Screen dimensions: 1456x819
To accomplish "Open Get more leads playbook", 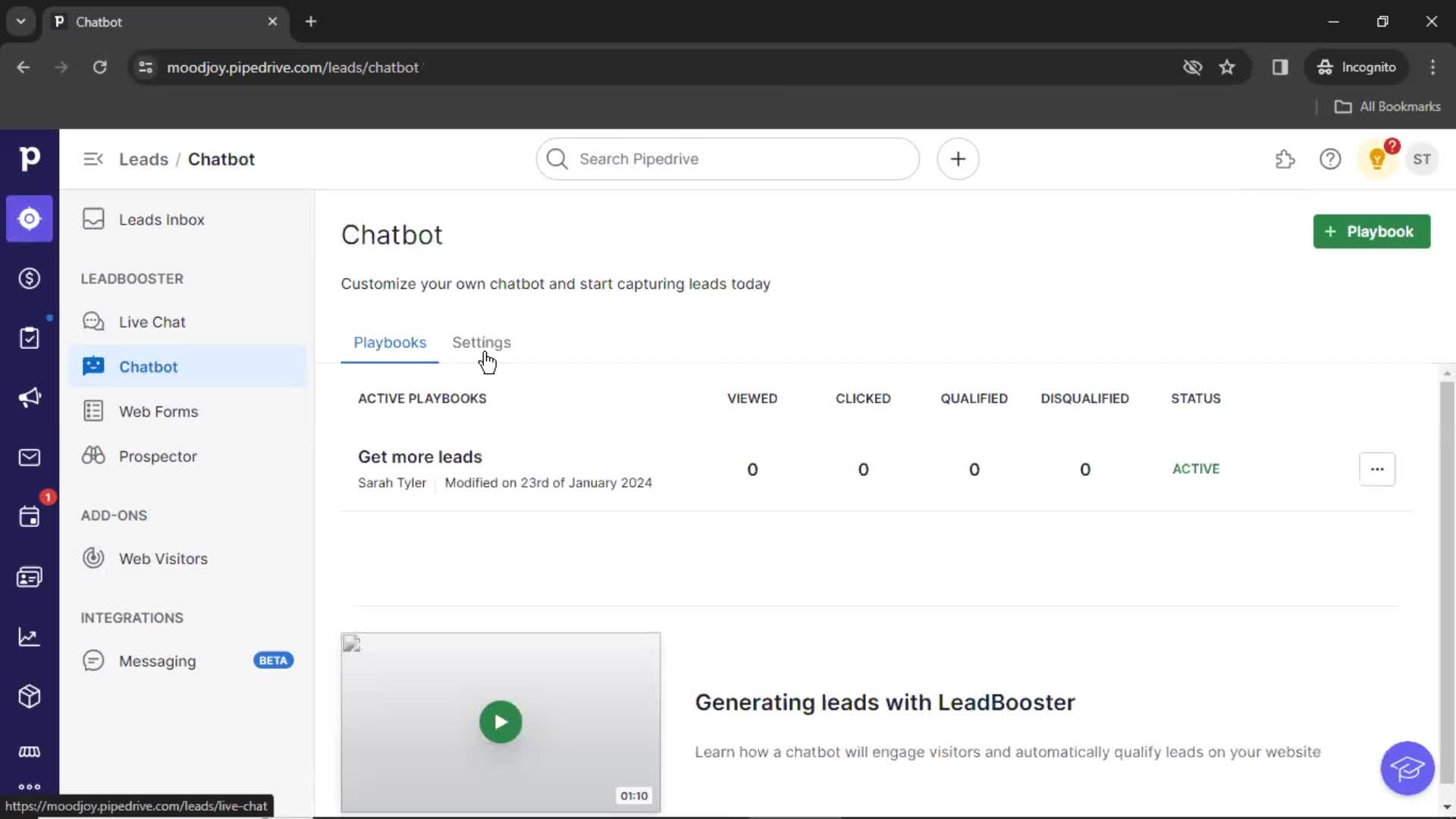I will [x=420, y=457].
